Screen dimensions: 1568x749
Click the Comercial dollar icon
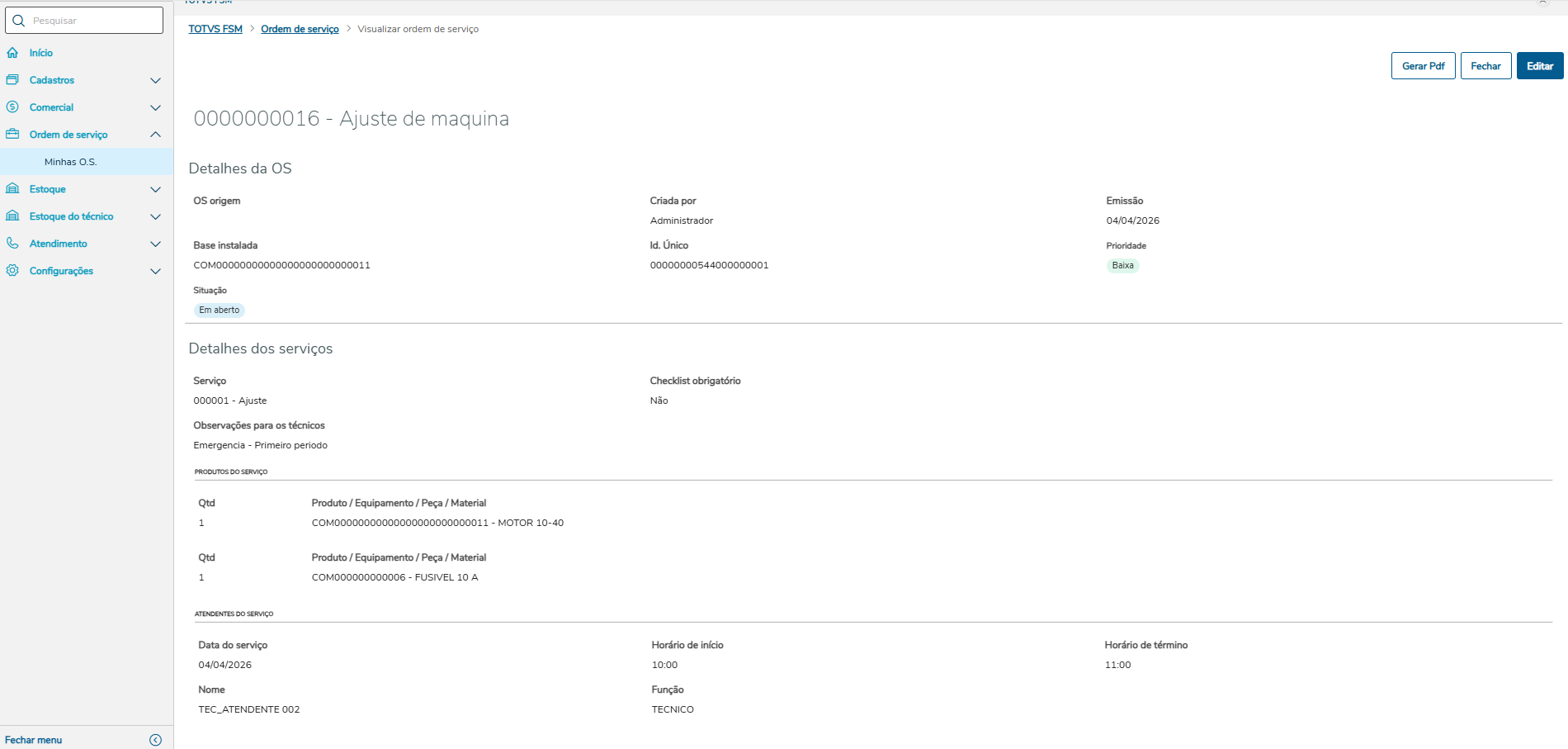(12, 107)
